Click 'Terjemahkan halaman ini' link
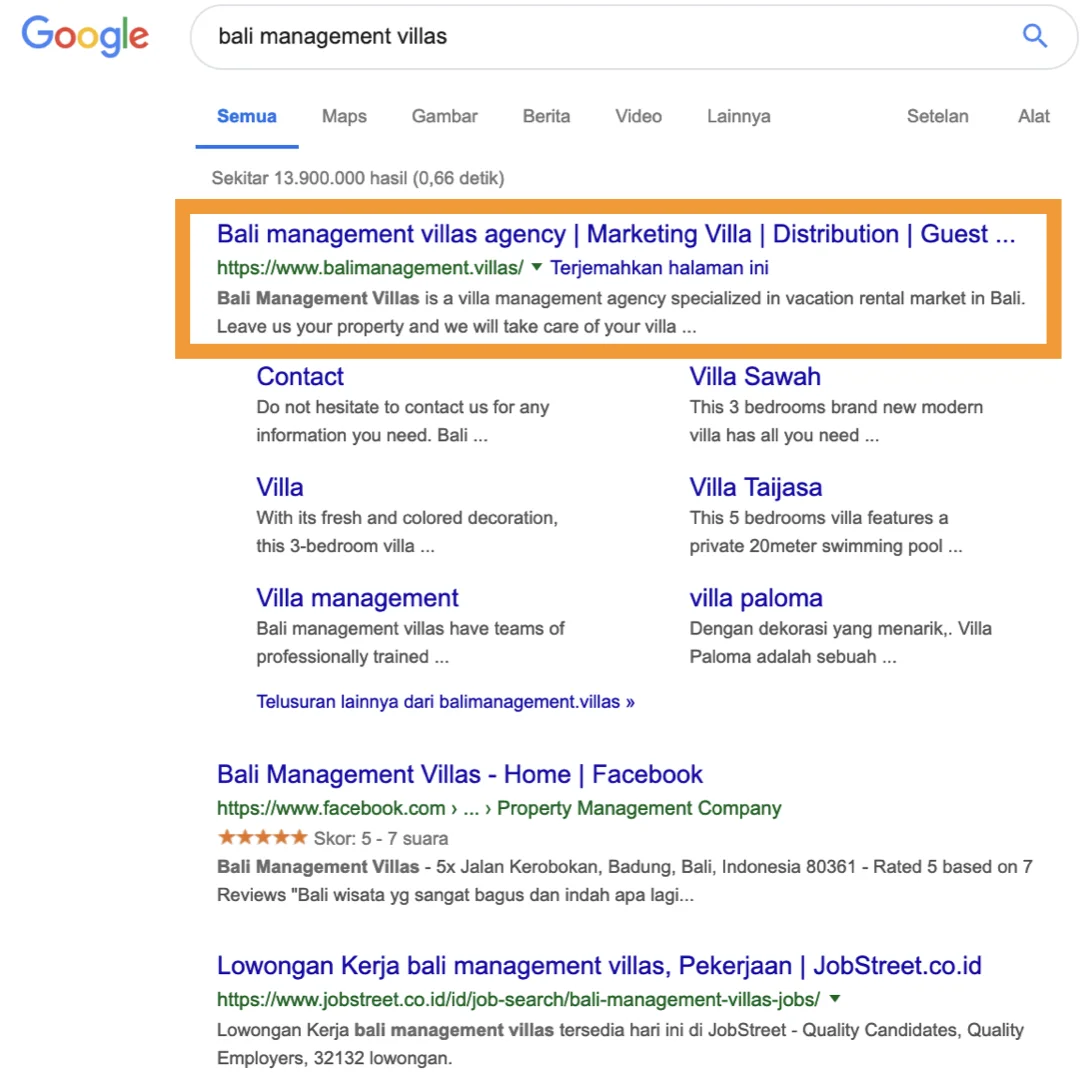Viewport: 1080px width, 1080px height. coord(659,268)
